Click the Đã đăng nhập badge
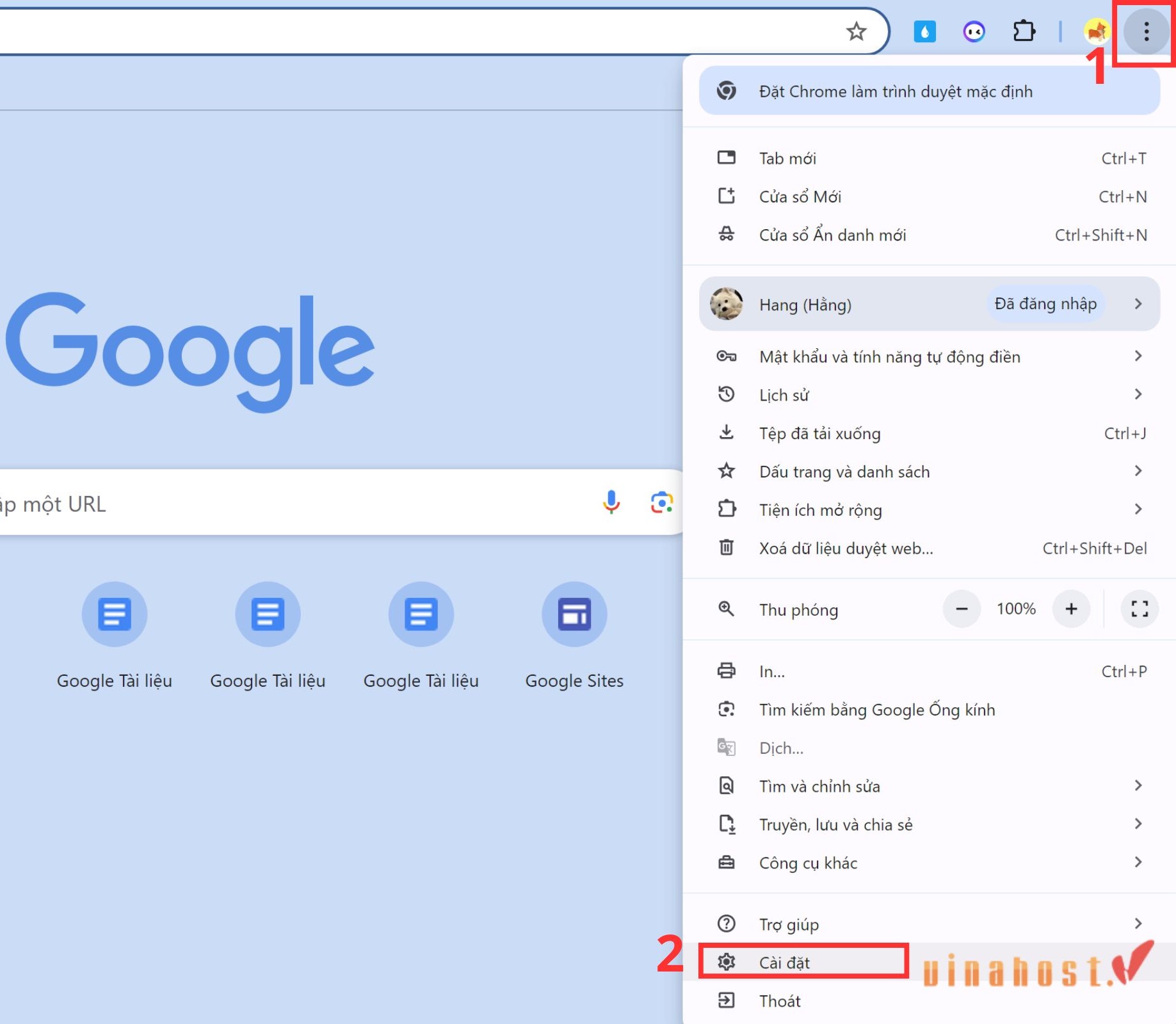The height and width of the screenshot is (1024, 1176). (1045, 304)
